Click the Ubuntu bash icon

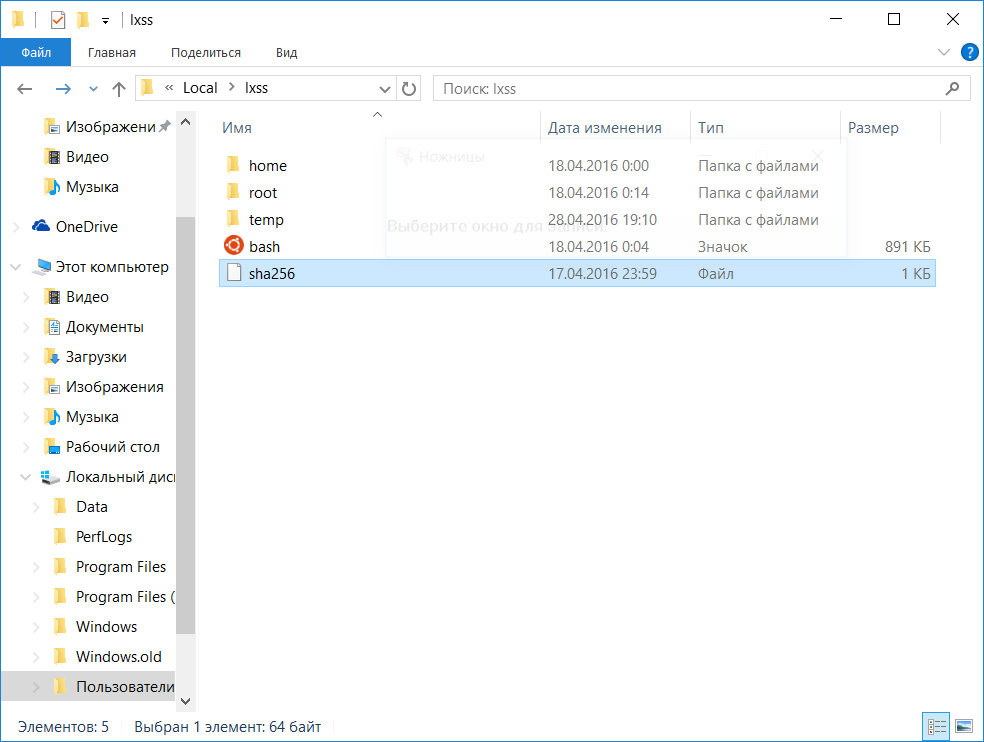point(233,246)
